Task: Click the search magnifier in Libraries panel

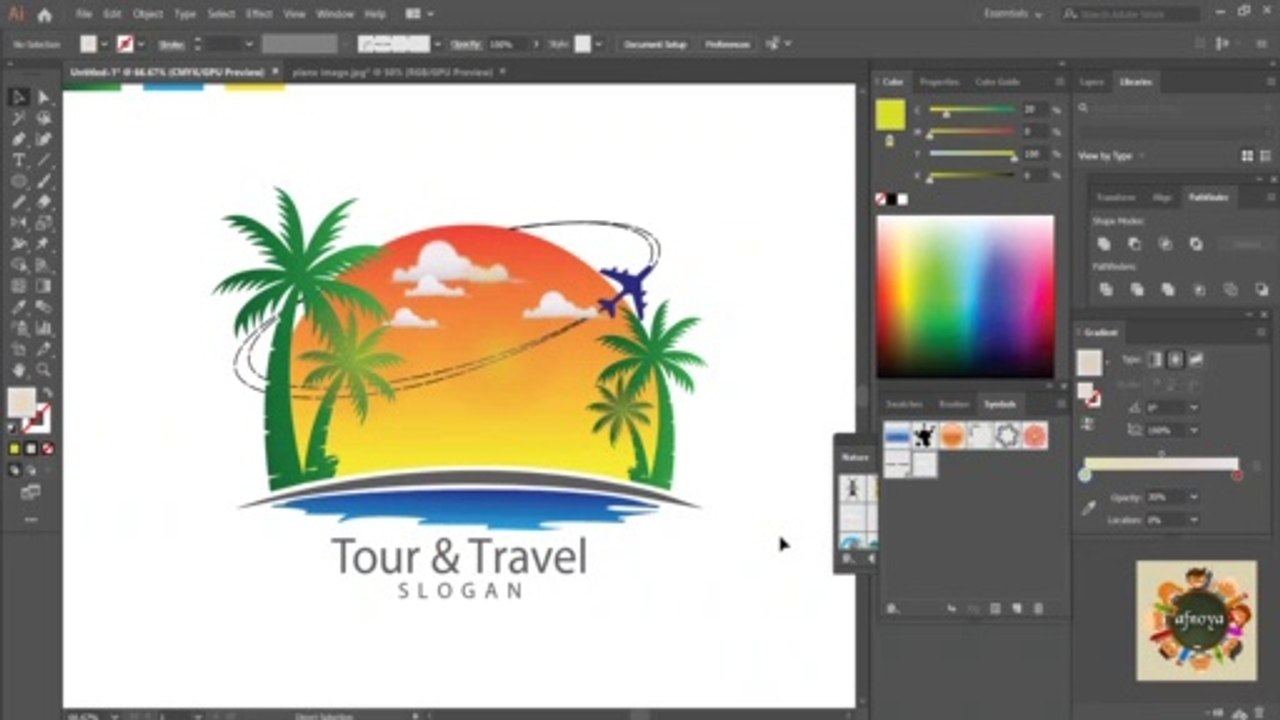Action: coord(1083,108)
